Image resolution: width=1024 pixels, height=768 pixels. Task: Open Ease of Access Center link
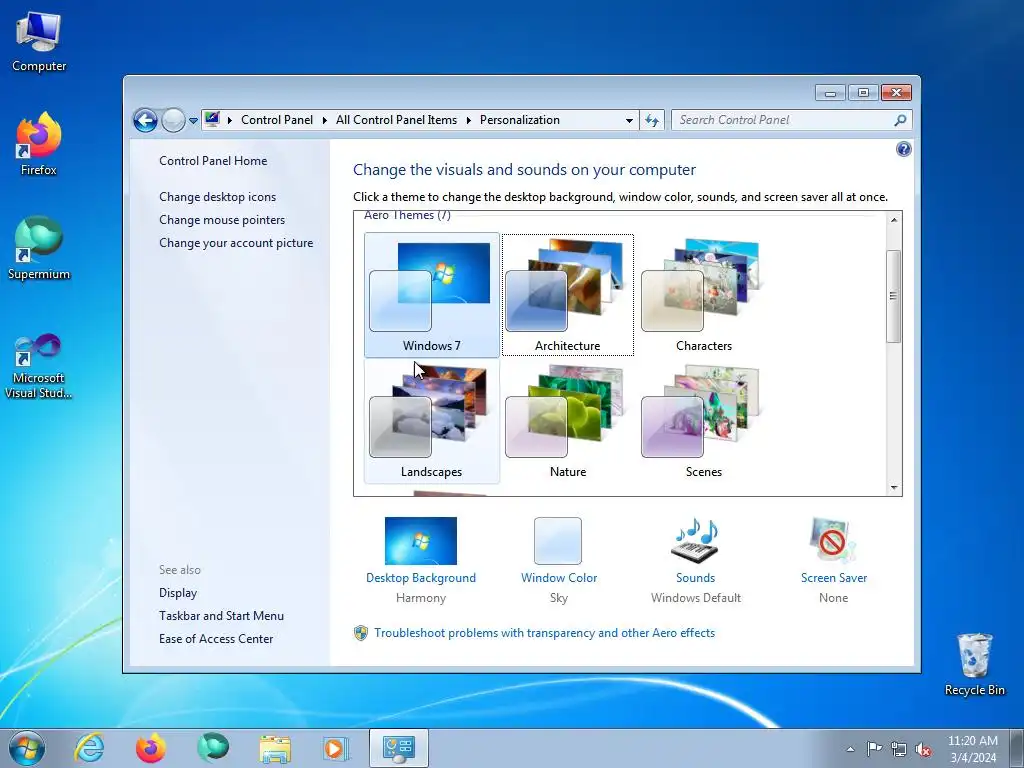216,639
